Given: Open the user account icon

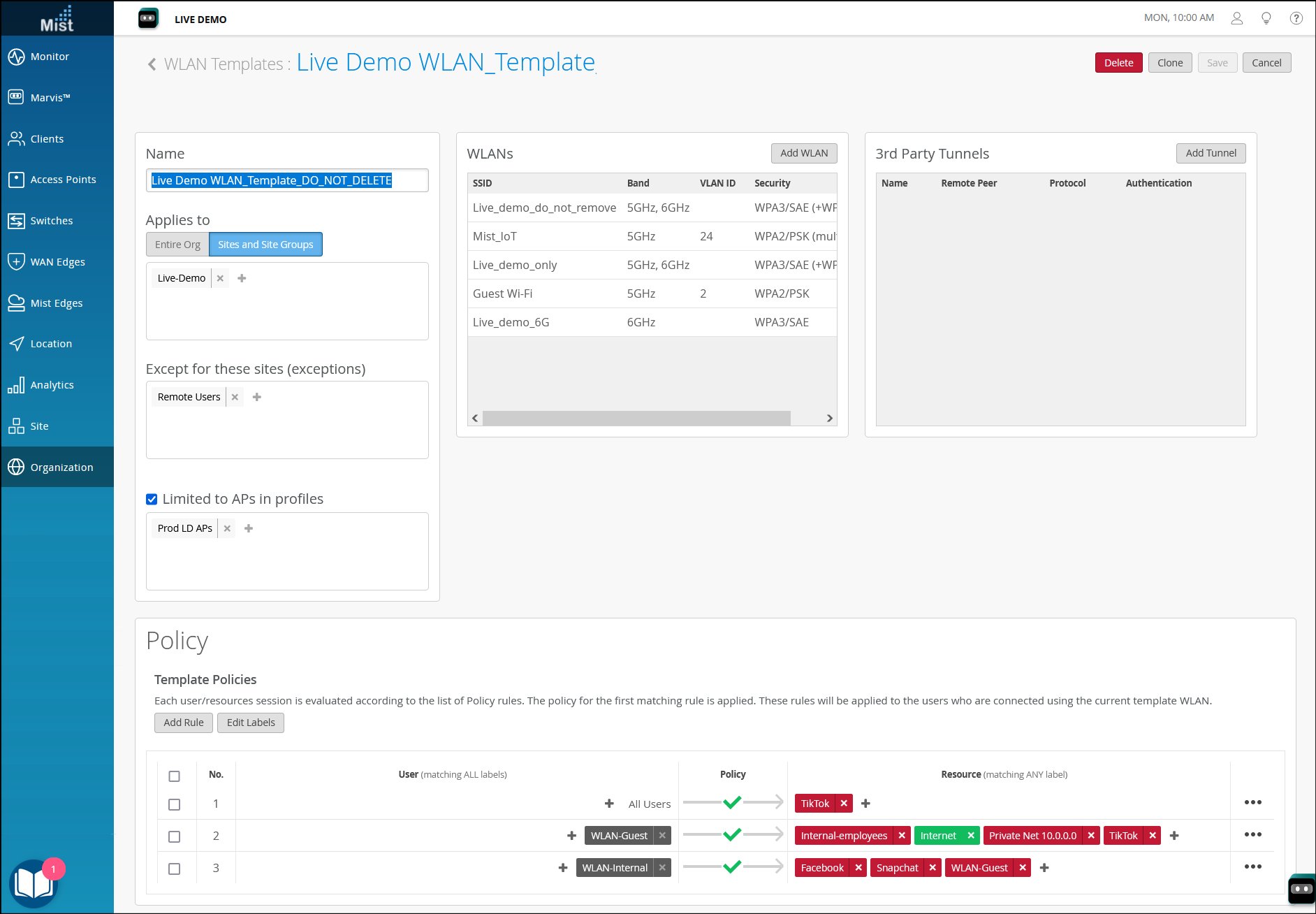Looking at the screenshot, I should [x=1237, y=18].
